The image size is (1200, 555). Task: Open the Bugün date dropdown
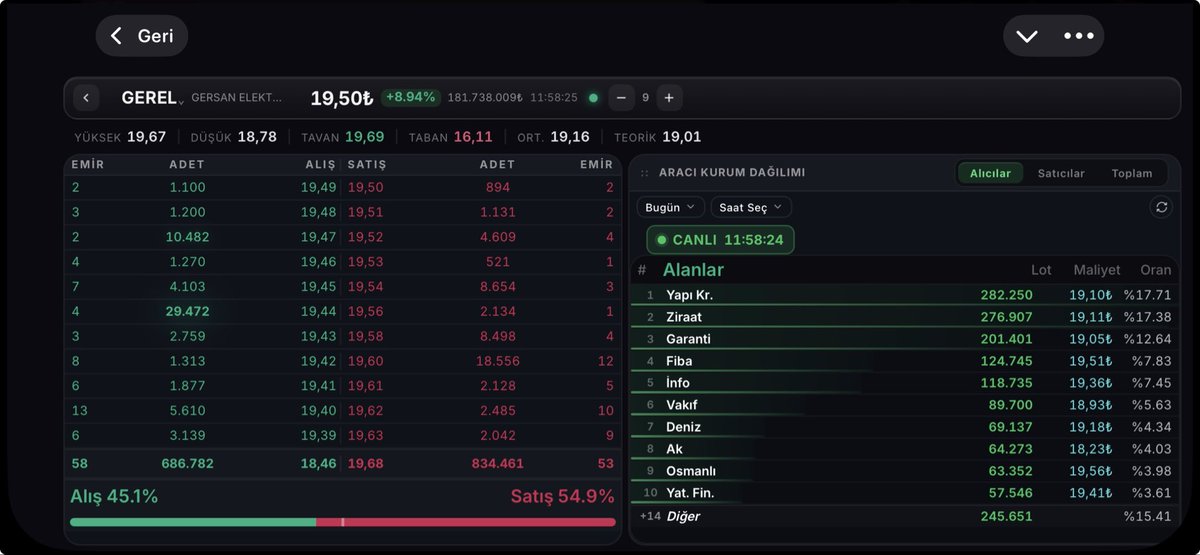pos(671,207)
